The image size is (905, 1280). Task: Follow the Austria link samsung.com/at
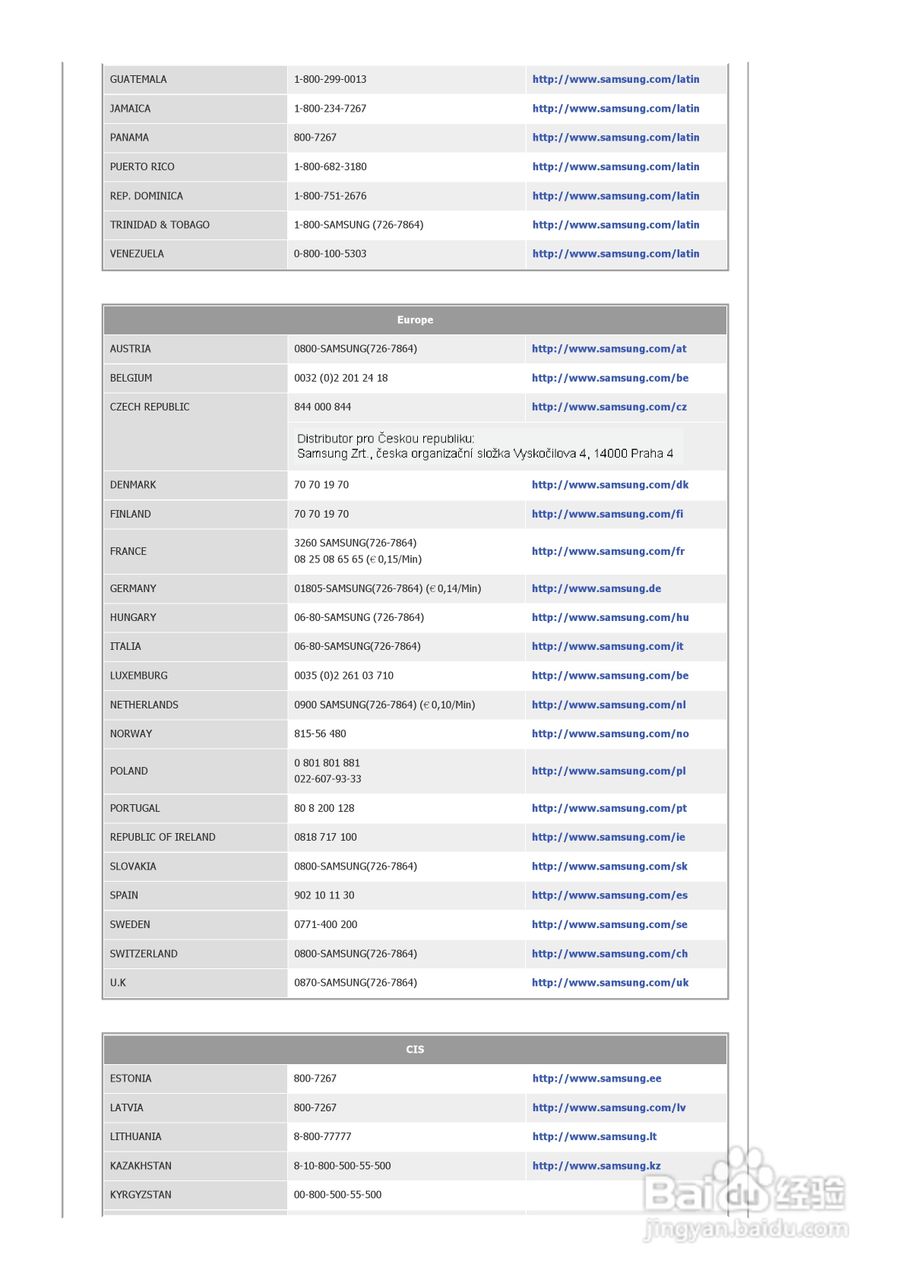coord(609,349)
